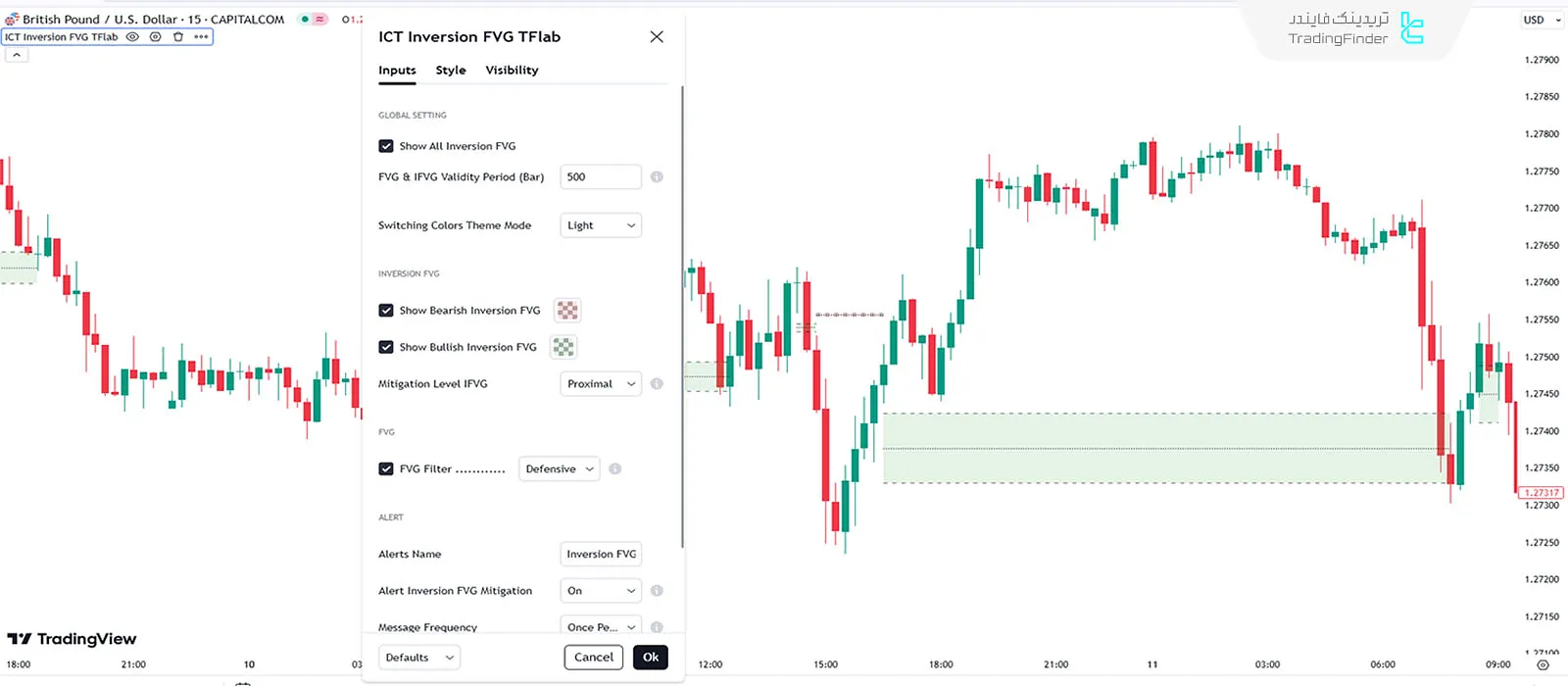Open indicator settings (hexagon icon) in legend

click(155, 37)
